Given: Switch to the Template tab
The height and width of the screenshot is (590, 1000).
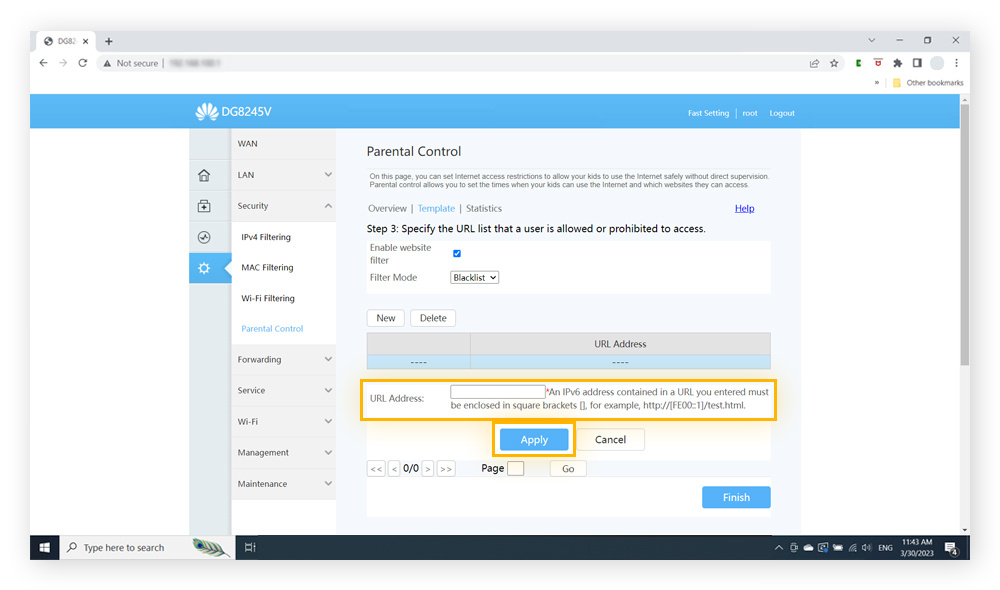Looking at the screenshot, I should point(436,209).
